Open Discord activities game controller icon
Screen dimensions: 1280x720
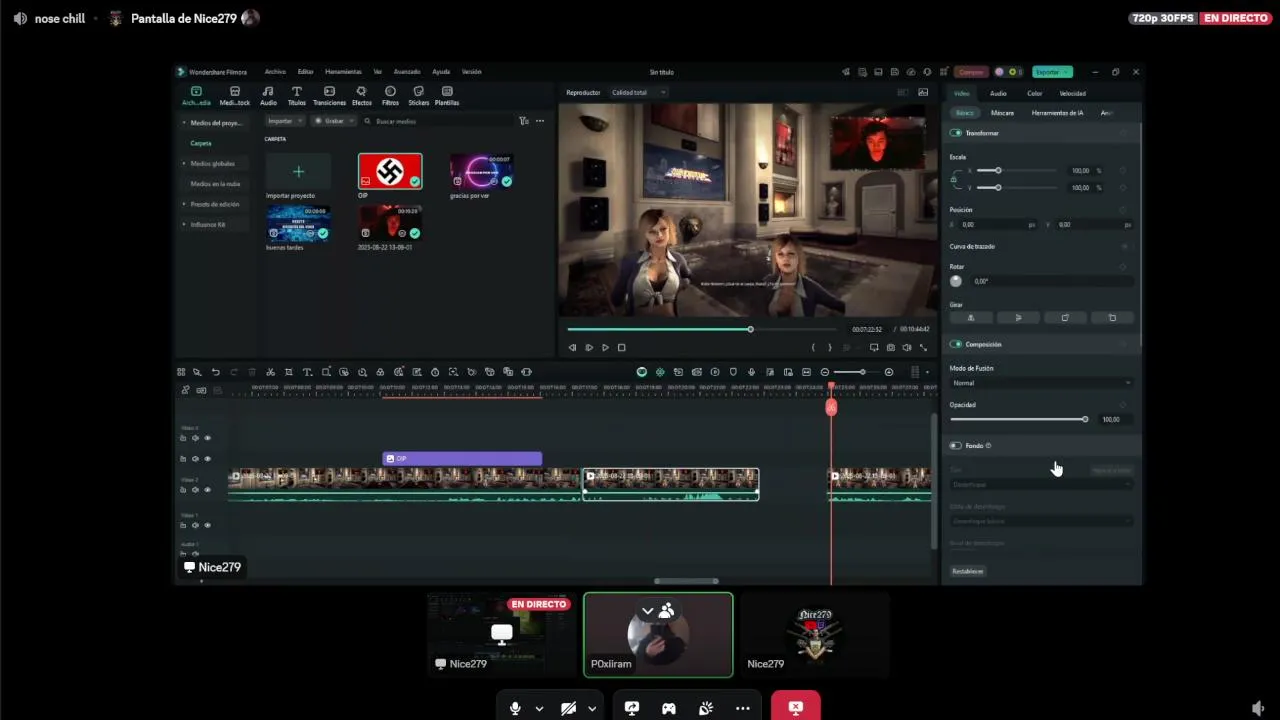pyautogui.click(x=669, y=708)
